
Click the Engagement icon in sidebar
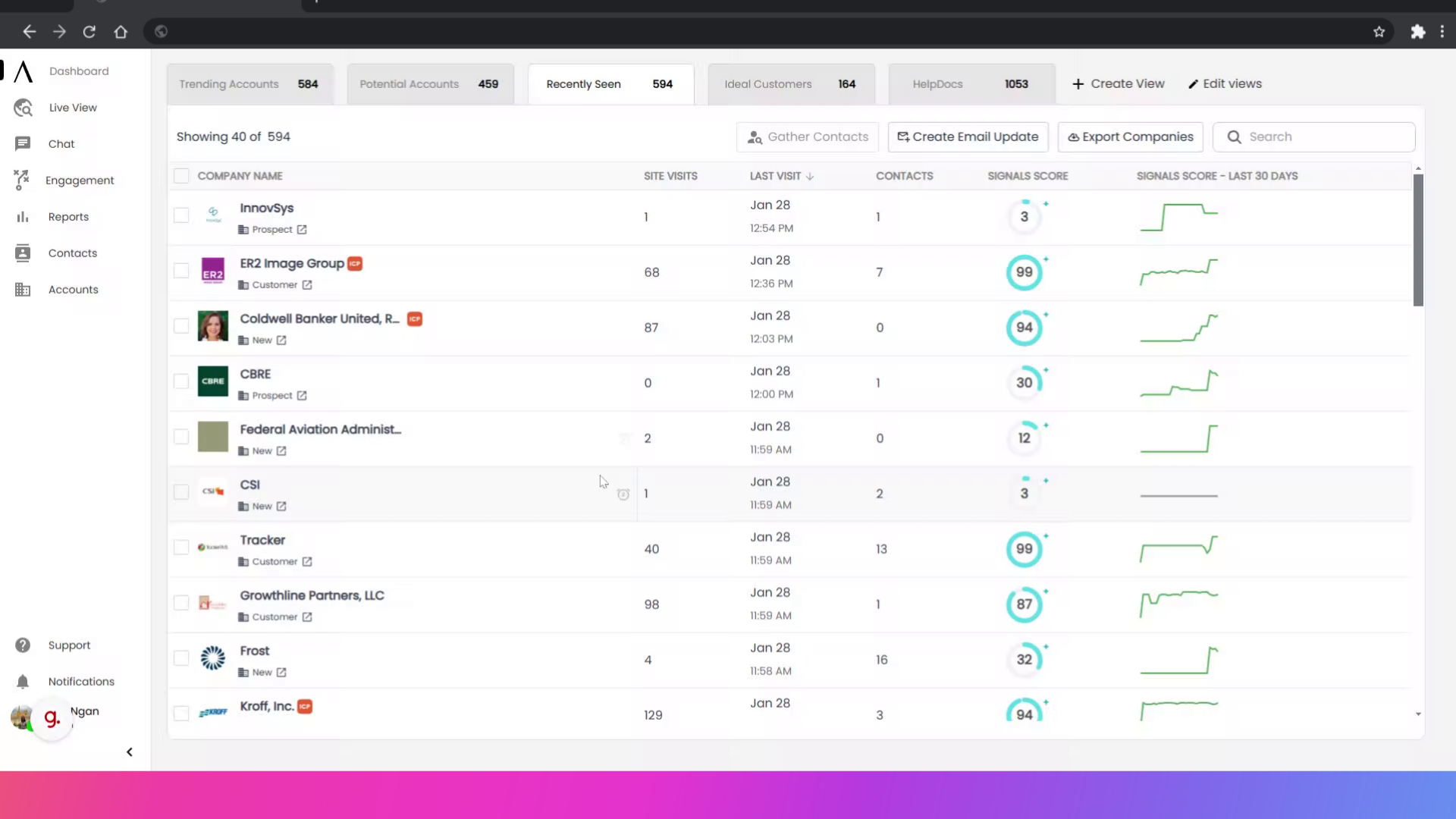pos(22,180)
